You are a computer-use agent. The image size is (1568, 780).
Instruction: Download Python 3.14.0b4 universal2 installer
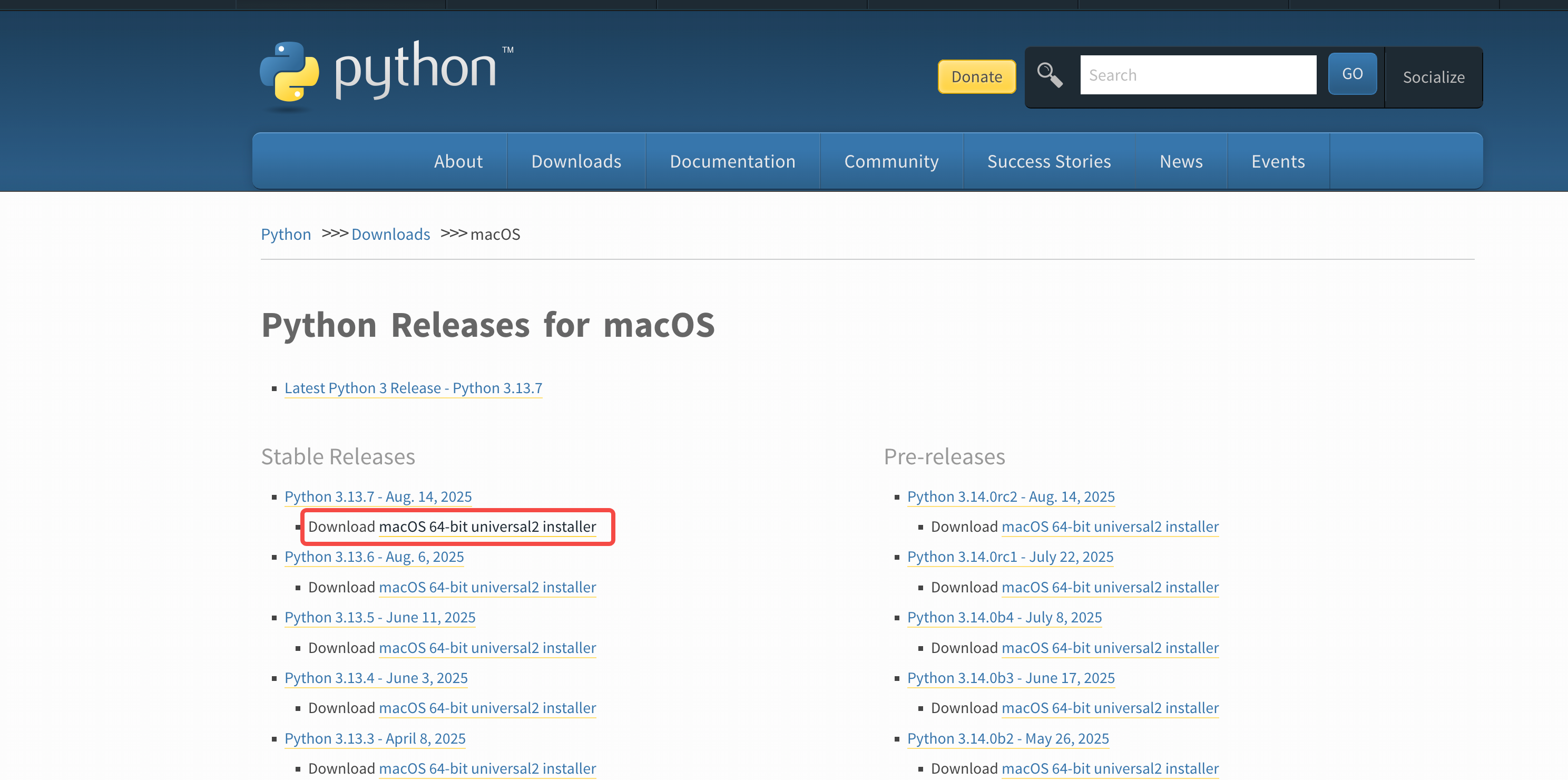click(1110, 648)
